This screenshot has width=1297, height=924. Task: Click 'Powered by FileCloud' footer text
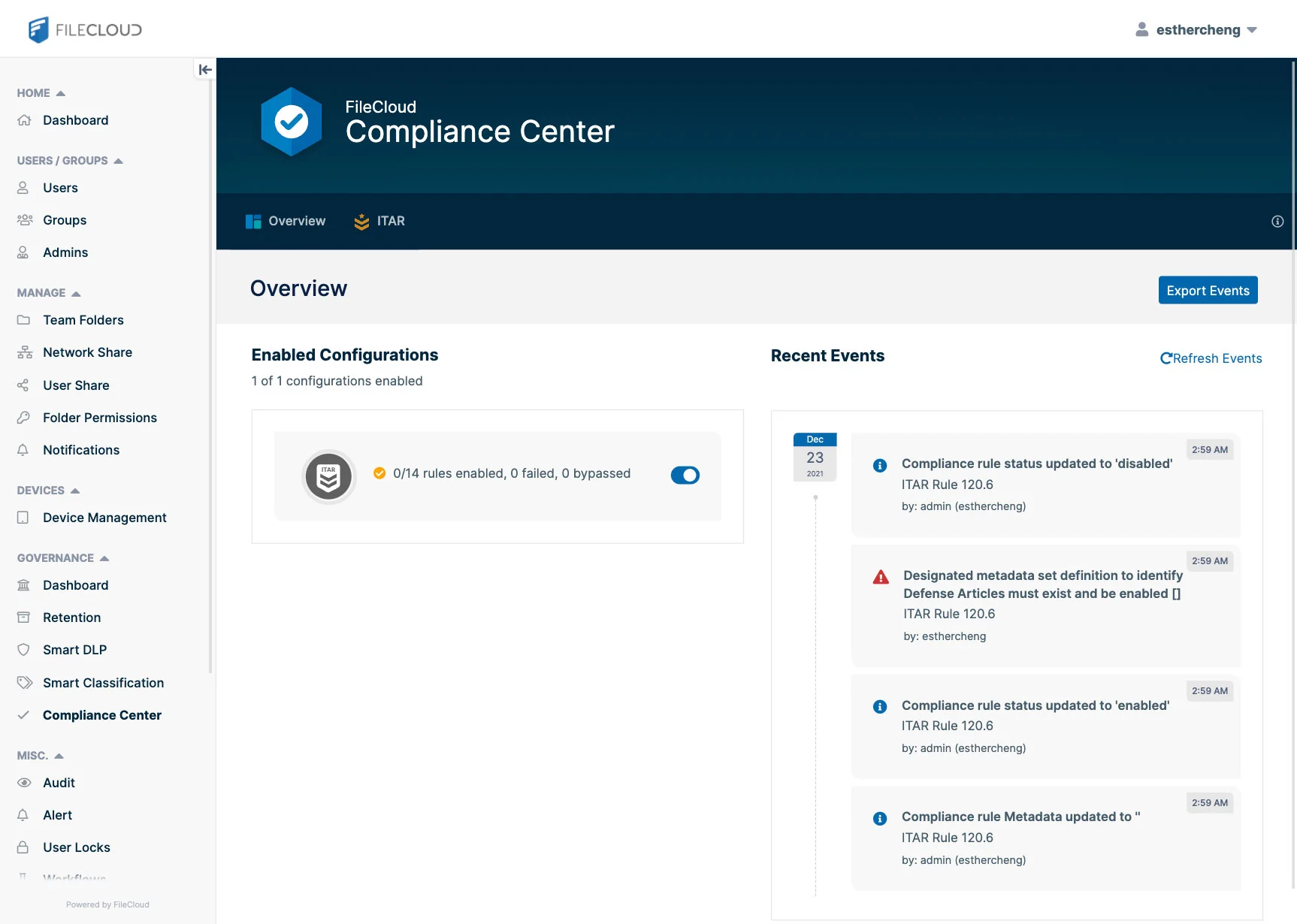click(107, 904)
